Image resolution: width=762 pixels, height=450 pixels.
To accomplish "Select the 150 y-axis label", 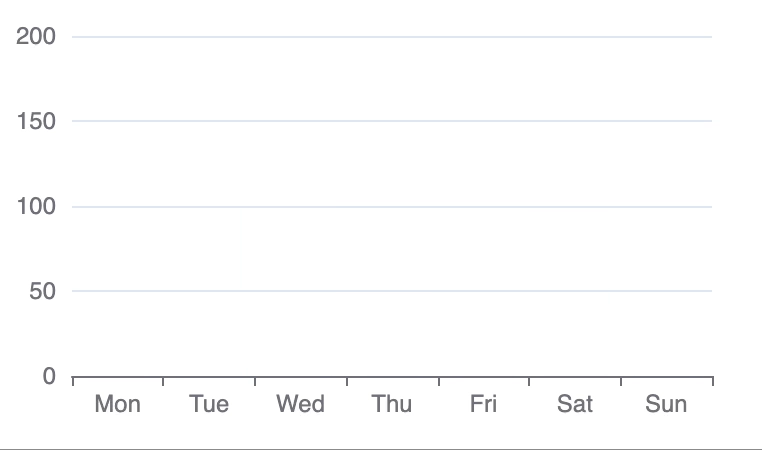I will tap(36, 121).
